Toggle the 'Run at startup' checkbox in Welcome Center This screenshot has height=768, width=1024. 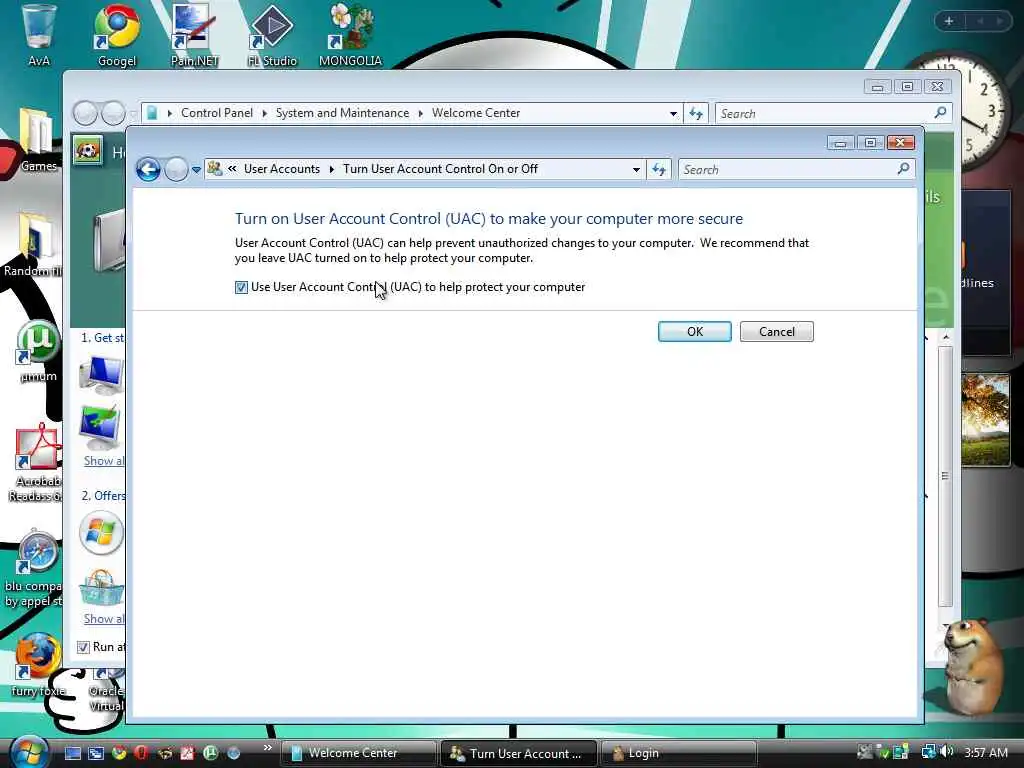point(83,647)
